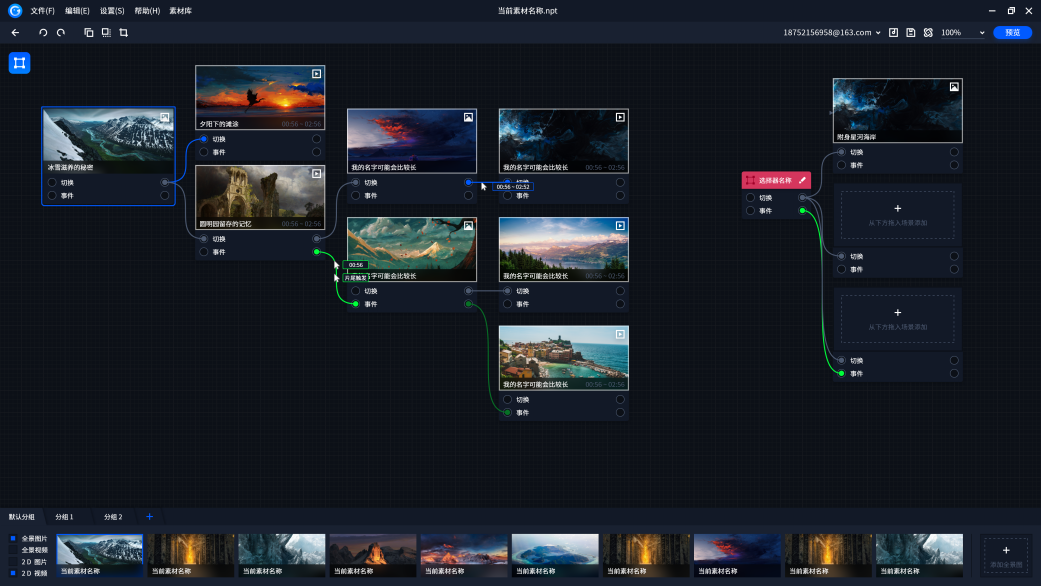Click the media note icon beside the account name
This screenshot has height=586, width=1041.
pyautogui.click(x=893, y=32)
